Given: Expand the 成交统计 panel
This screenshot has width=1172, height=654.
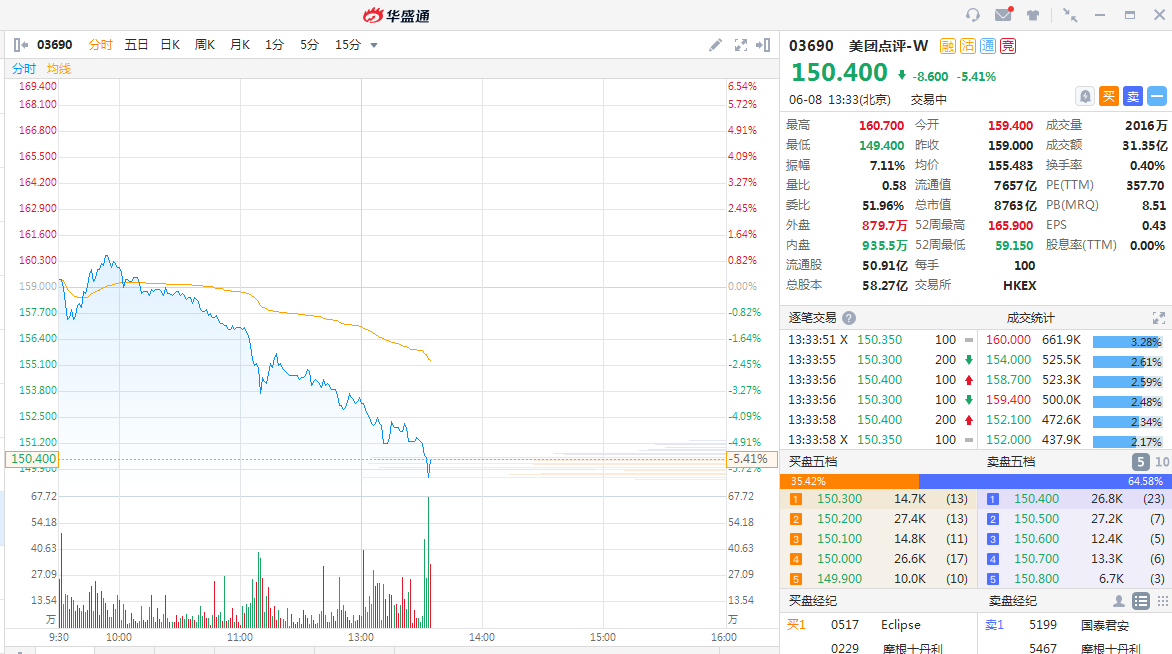Looking at the screenshot, I should [x=1159, y=318].
